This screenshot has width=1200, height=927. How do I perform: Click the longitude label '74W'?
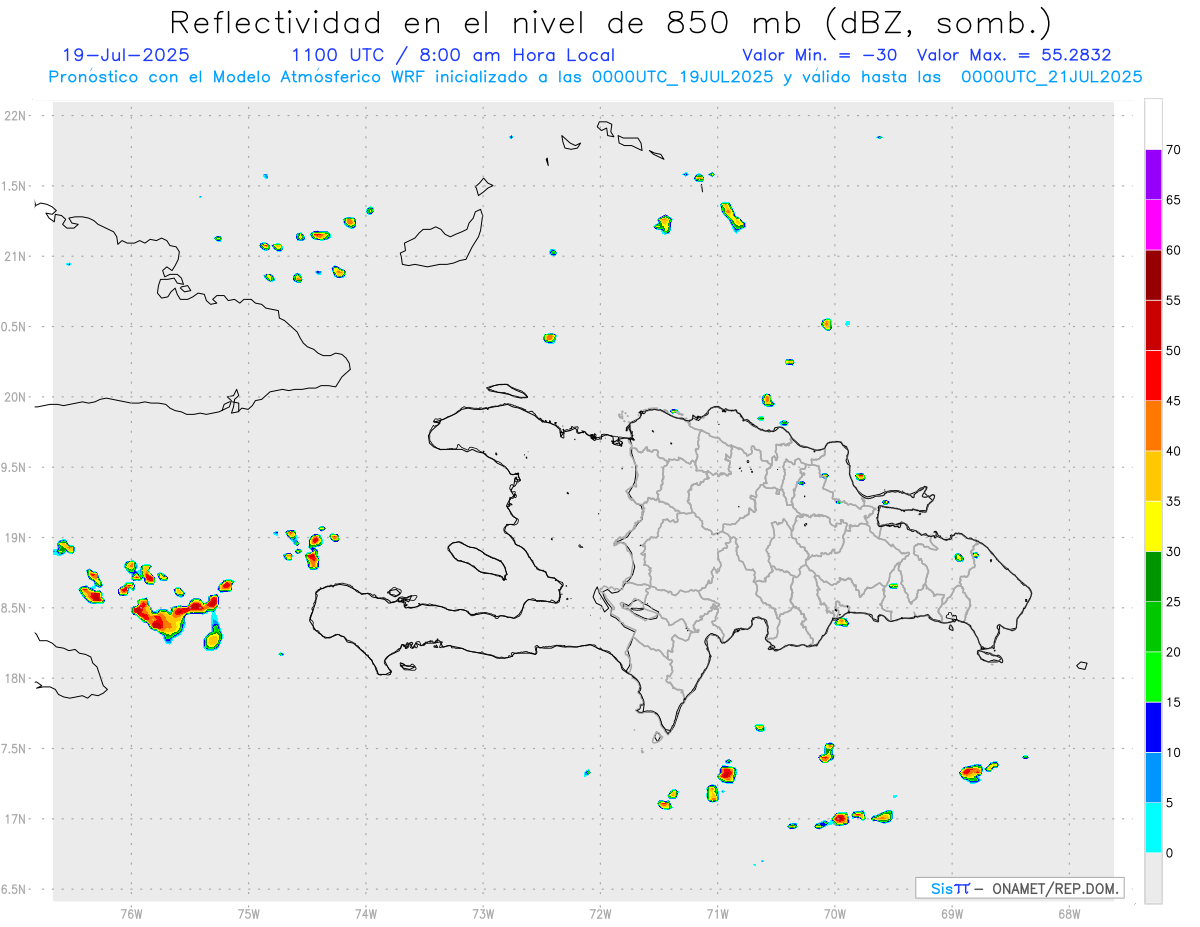[366, 913]
